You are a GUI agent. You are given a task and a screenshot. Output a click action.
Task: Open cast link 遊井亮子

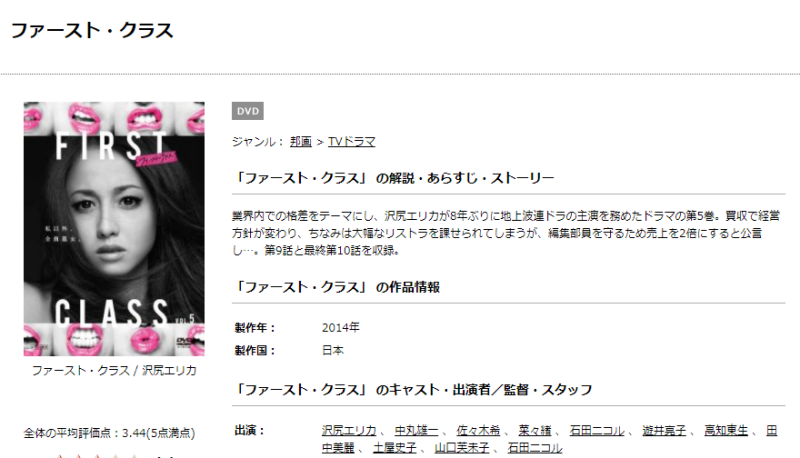(x=664, y=430)
